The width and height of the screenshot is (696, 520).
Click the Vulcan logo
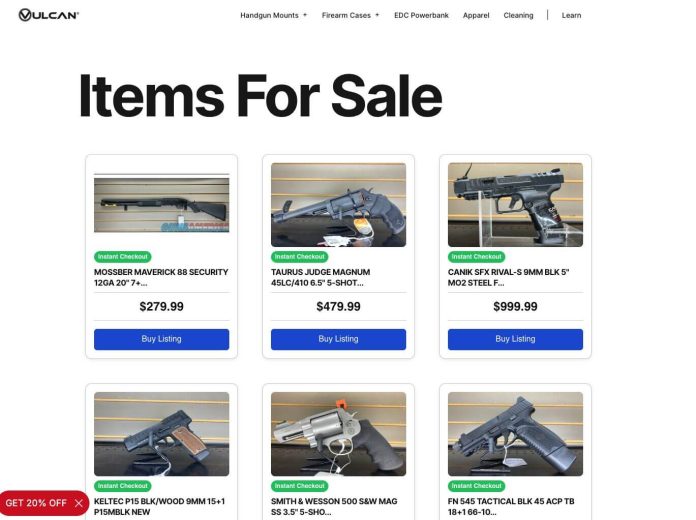(x=48, y=15)
